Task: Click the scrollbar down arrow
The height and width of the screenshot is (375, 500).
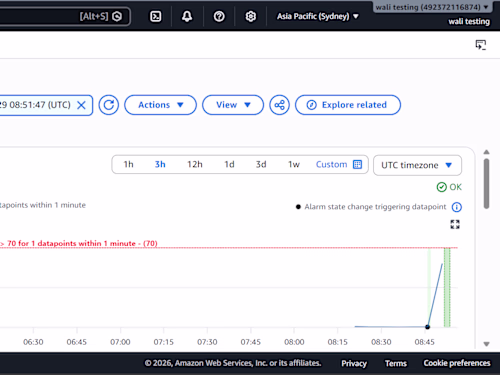Action: [486, 344]
